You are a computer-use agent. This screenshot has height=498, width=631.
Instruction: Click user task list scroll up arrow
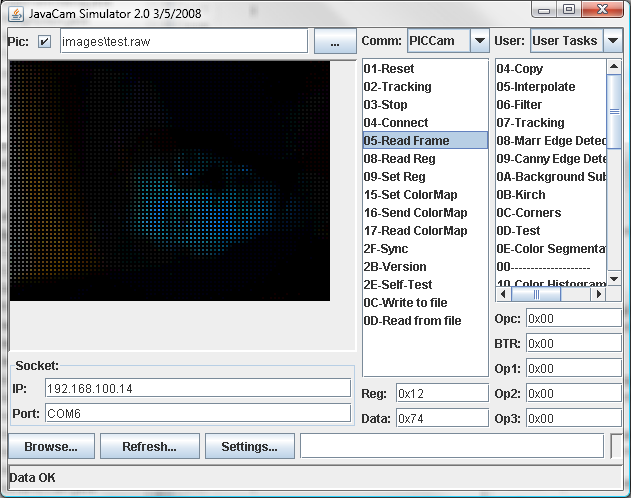coord(614,66)
